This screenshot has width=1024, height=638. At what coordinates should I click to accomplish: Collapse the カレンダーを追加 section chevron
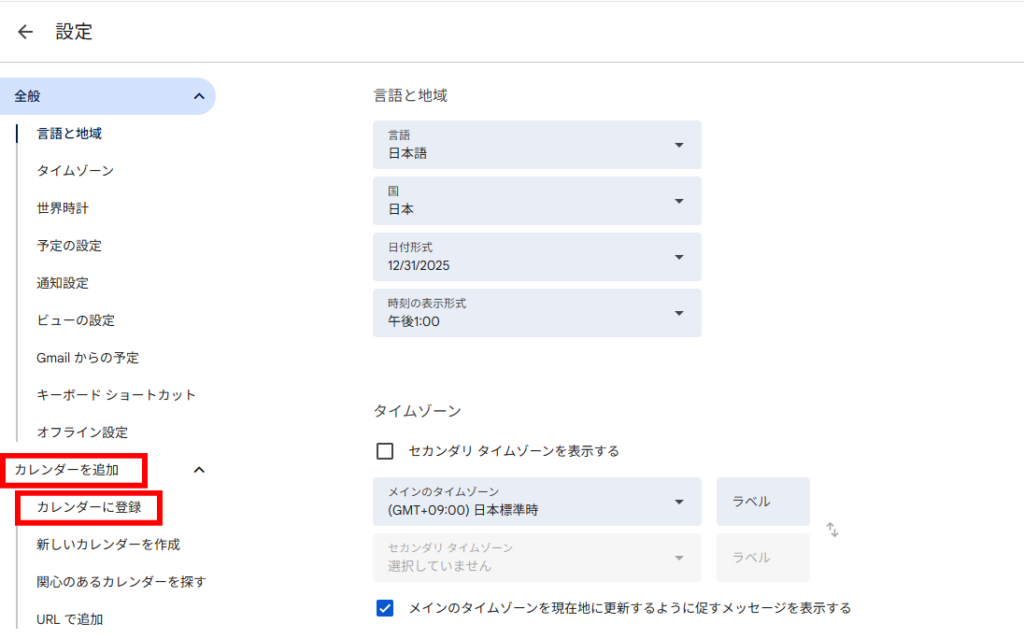point(198,469)
